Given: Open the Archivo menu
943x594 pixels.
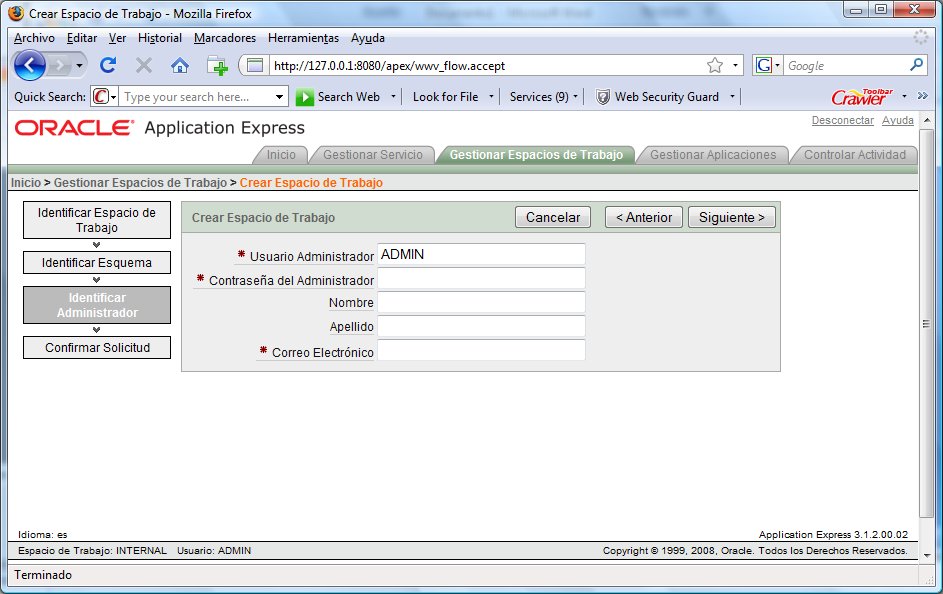Looking at the screenshot, I should coord(34,38).
